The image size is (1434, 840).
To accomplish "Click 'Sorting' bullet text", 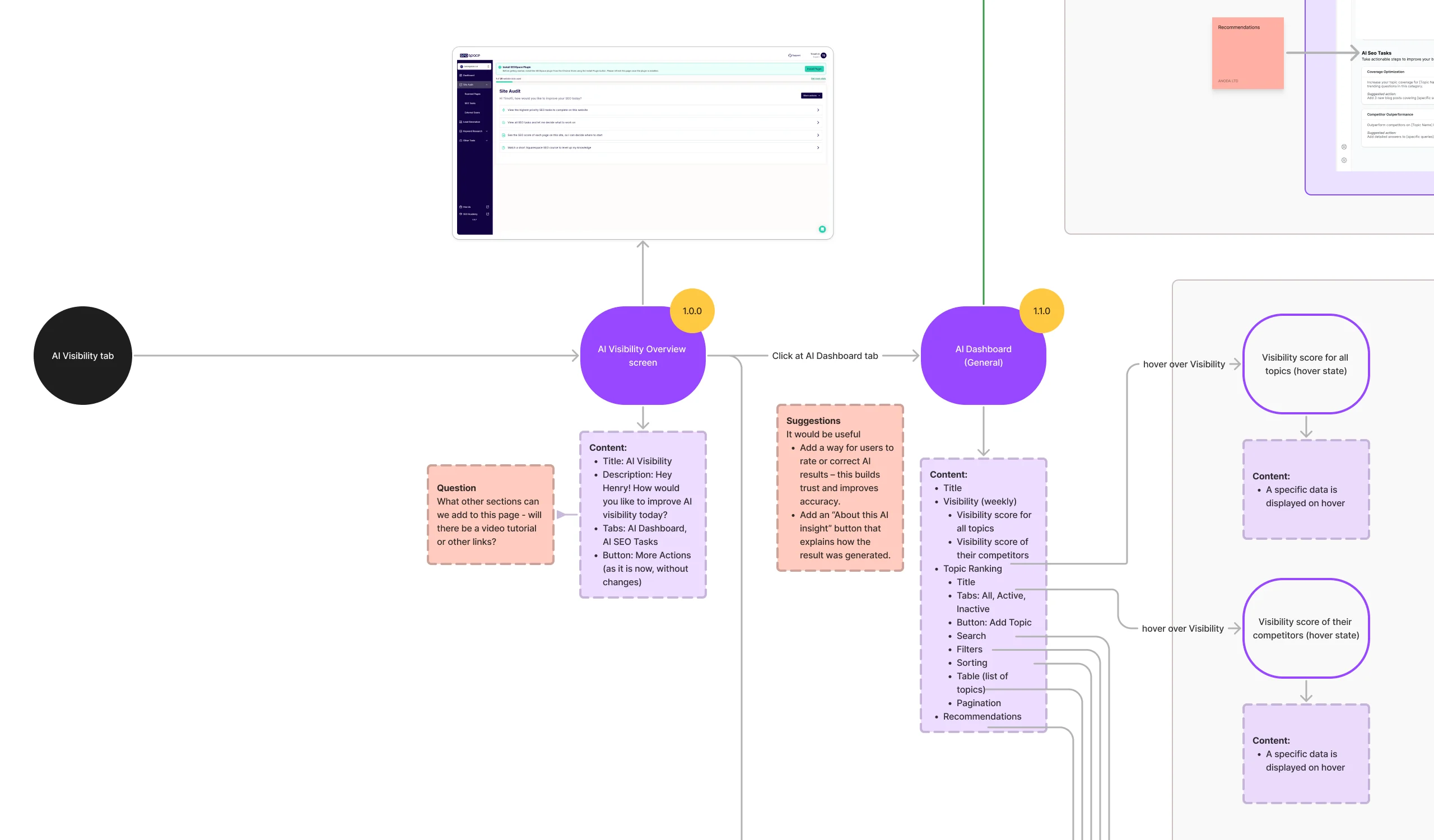I will point(971,663).
